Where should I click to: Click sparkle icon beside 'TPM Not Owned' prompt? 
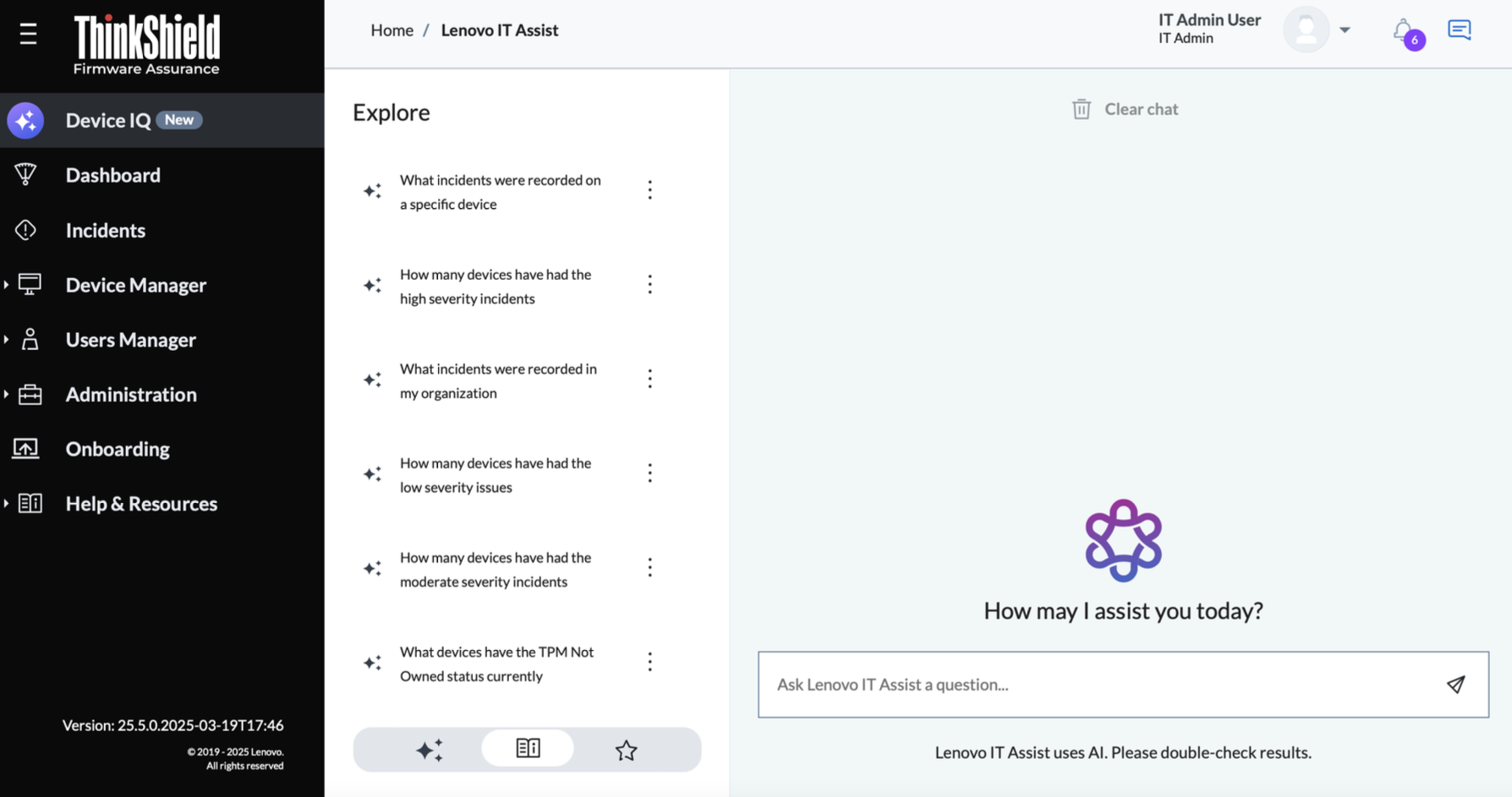(x=372, y=663)
